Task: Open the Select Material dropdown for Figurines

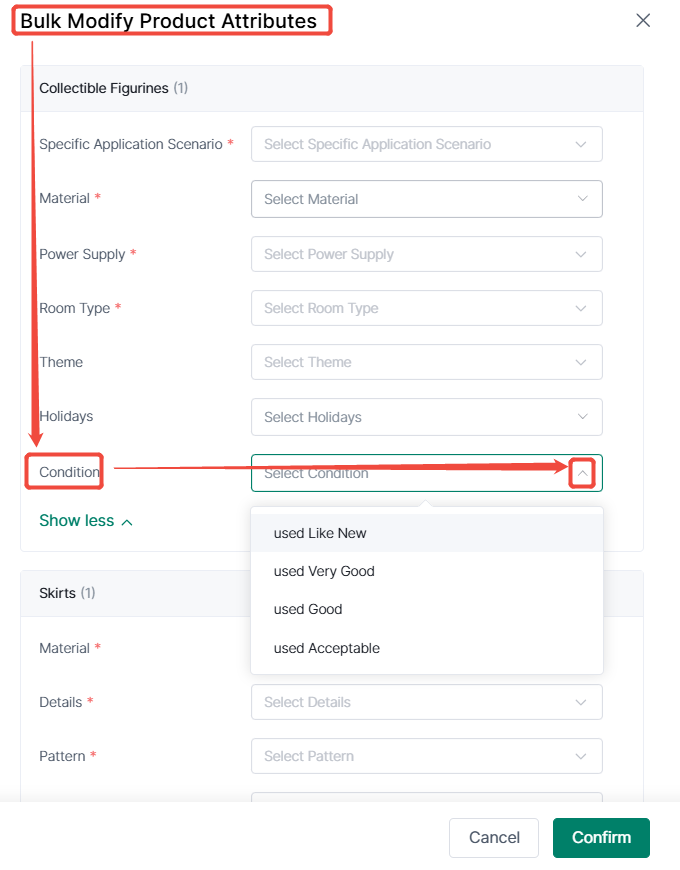Action: tap(427, 199)
